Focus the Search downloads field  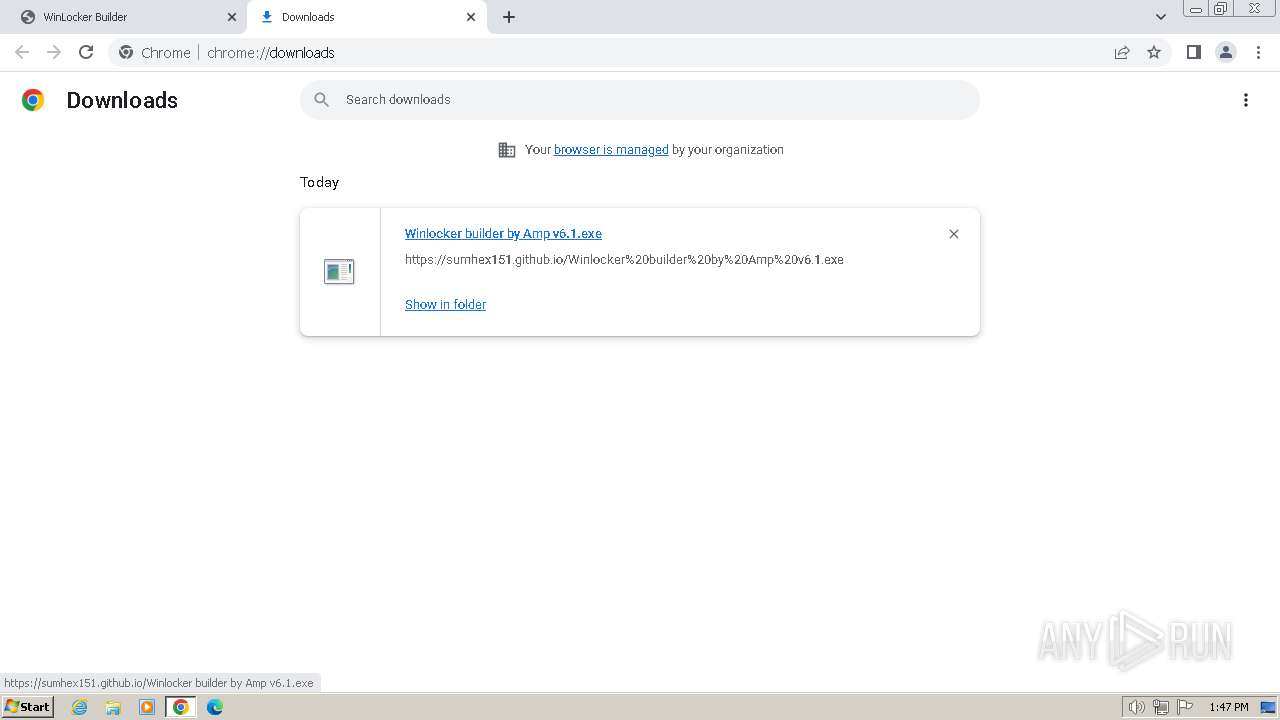640,100
